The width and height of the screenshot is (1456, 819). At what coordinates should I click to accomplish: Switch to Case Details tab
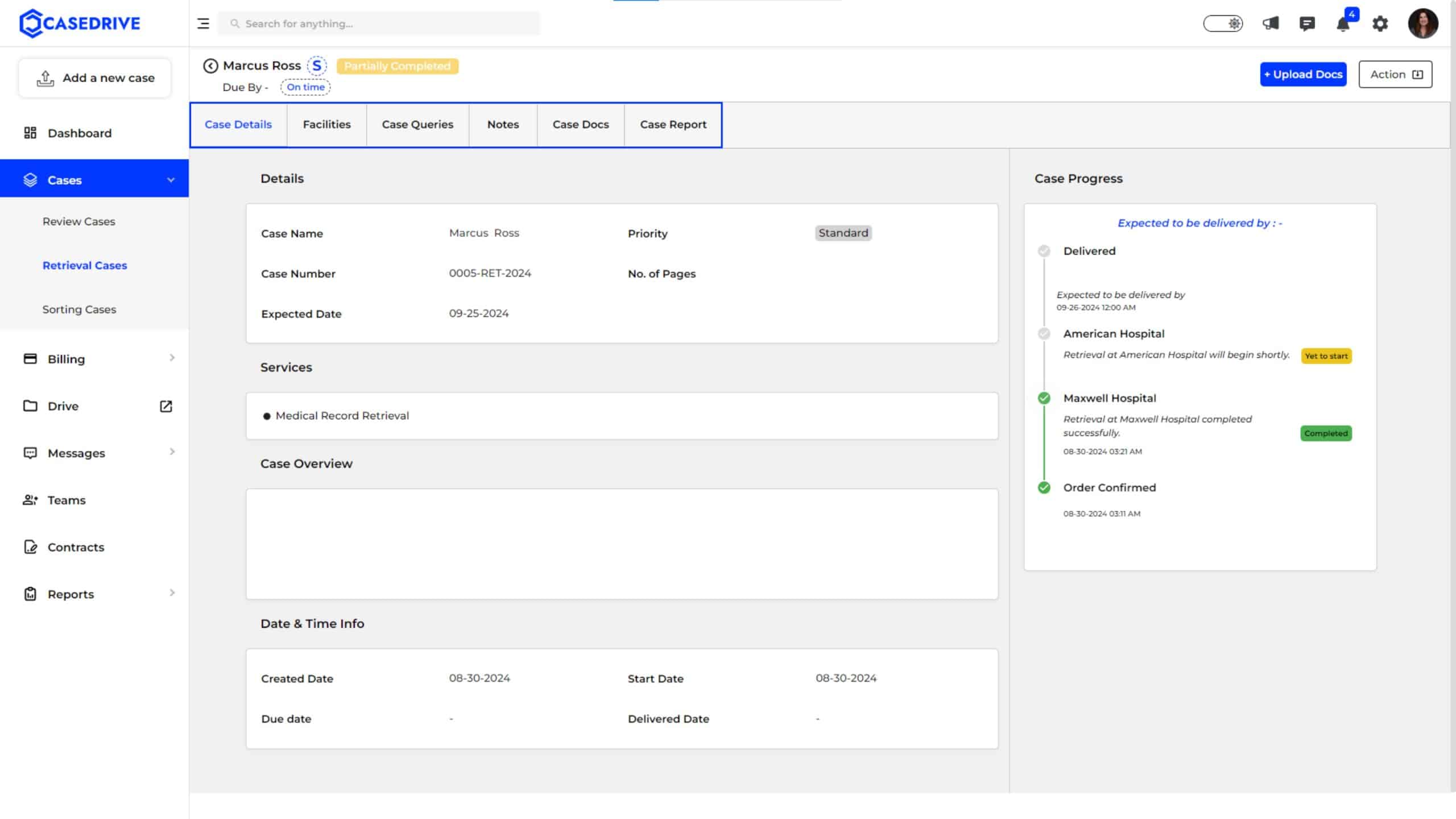click(238, 125)
